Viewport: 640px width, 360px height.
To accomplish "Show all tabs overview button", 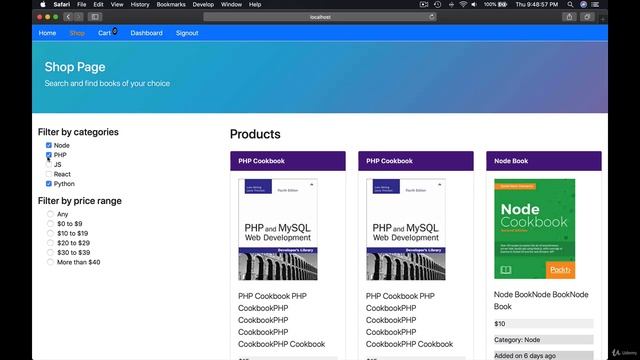I will [x=587, y=17].
